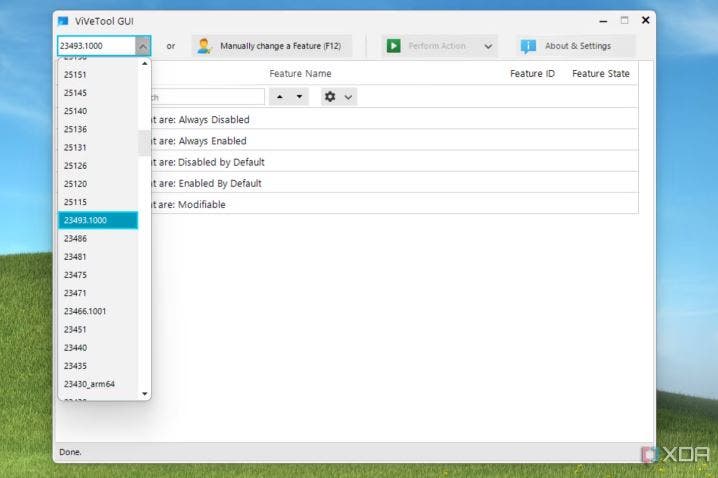Choose build 23451 in the dropdown
This screenshot has height=478, width=718.
(x=98, y=330)
